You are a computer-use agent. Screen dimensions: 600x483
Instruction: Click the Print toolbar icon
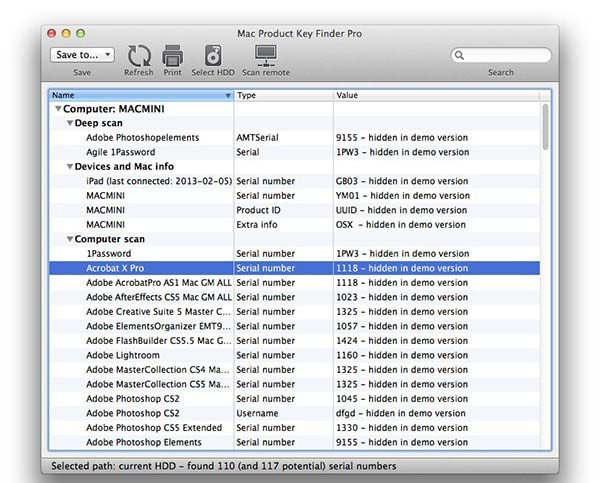173,56
